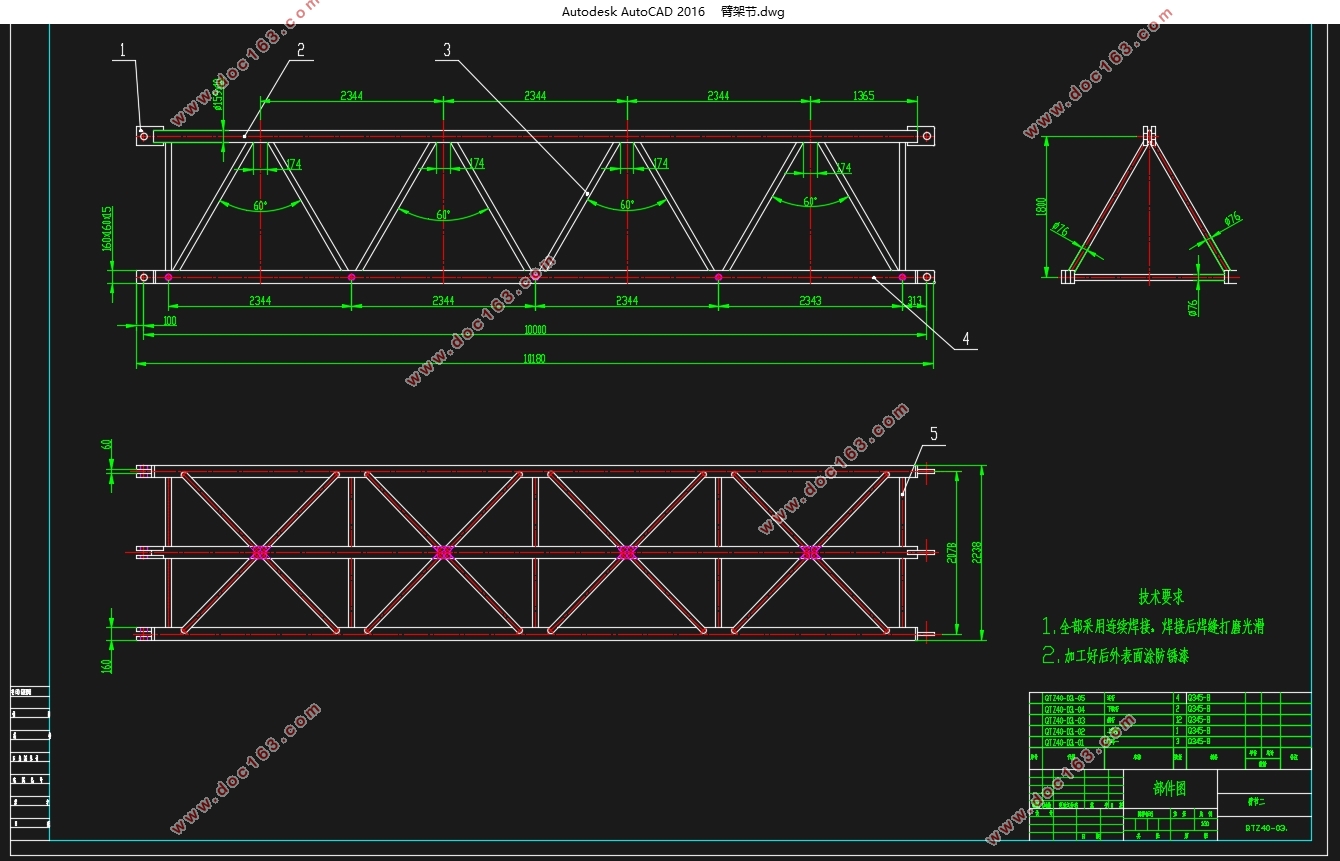Select part balloon number 5
Screen dimensions: 1340x861
933,433
